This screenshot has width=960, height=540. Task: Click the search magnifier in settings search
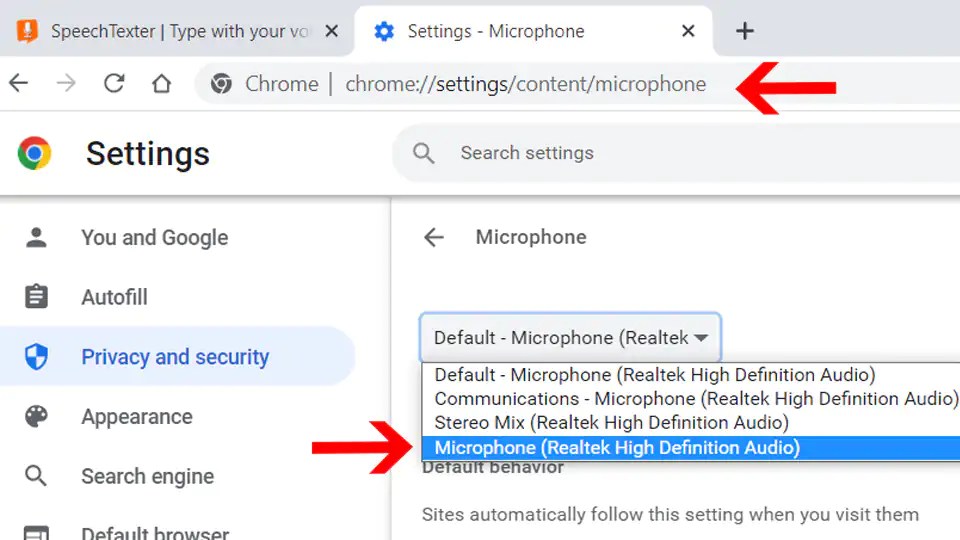click(x=424, y=153)
